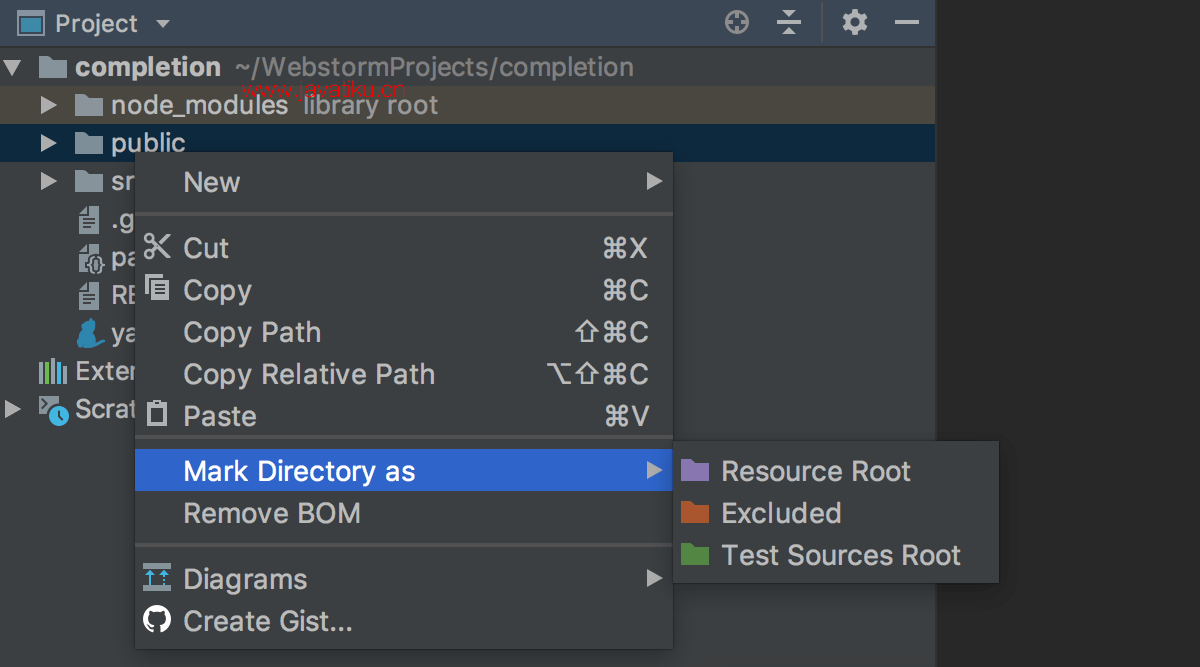Image resolution: width=1200 pixels, height=667 pixels.
Task: Click the node_modules folder icon
Action: (89, 105)
